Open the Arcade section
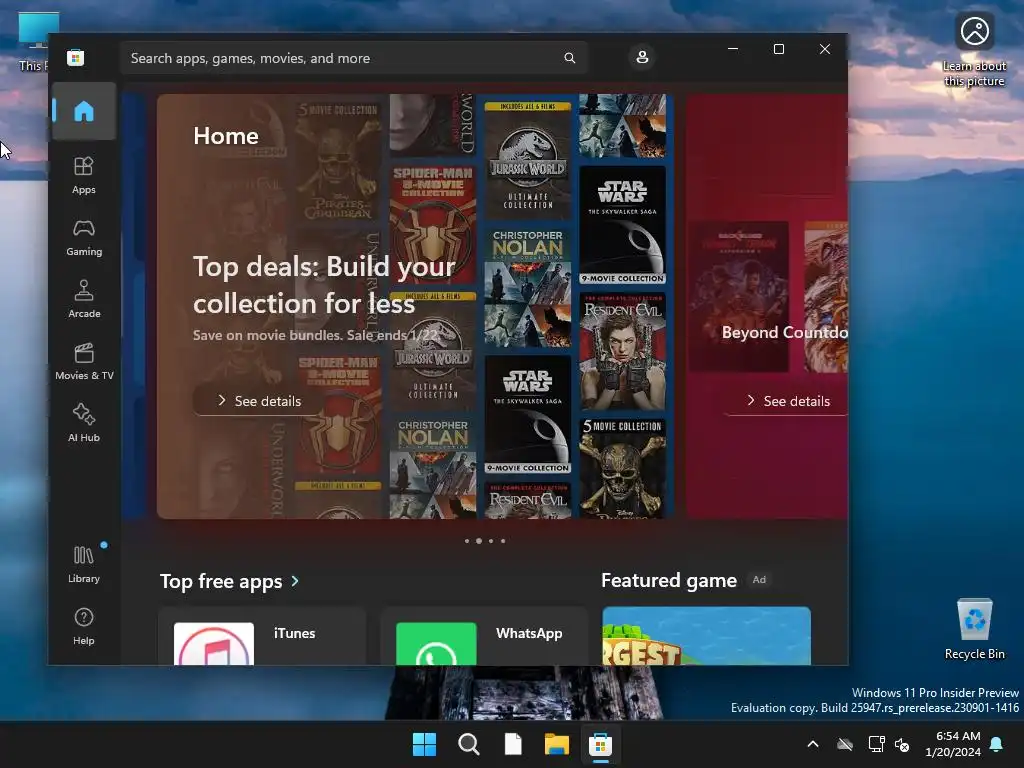Image resolution: width=1024 pixels, height=768 pixels. point(84,300)
